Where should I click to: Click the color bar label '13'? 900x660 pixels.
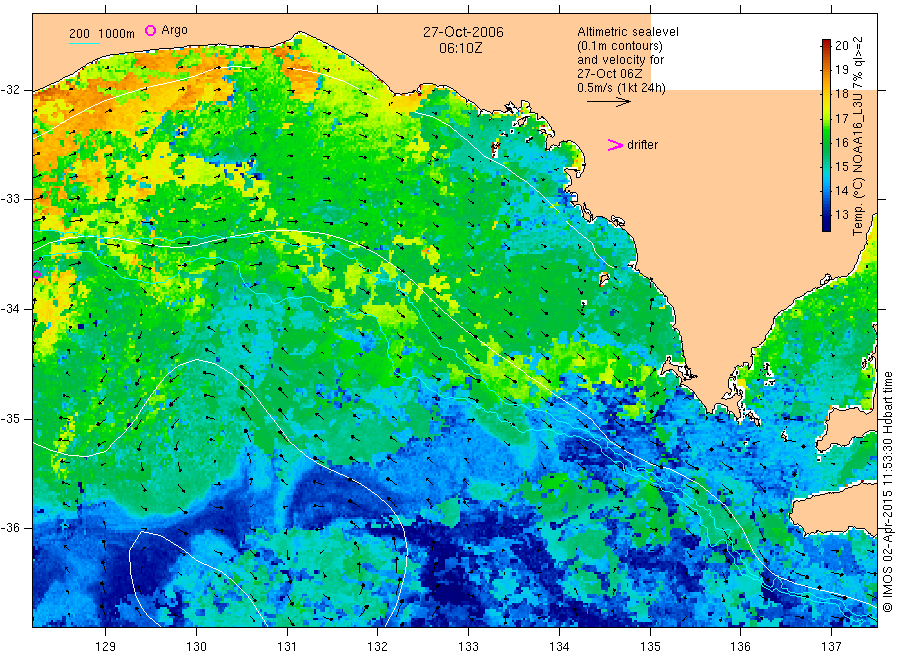[841, 215]
